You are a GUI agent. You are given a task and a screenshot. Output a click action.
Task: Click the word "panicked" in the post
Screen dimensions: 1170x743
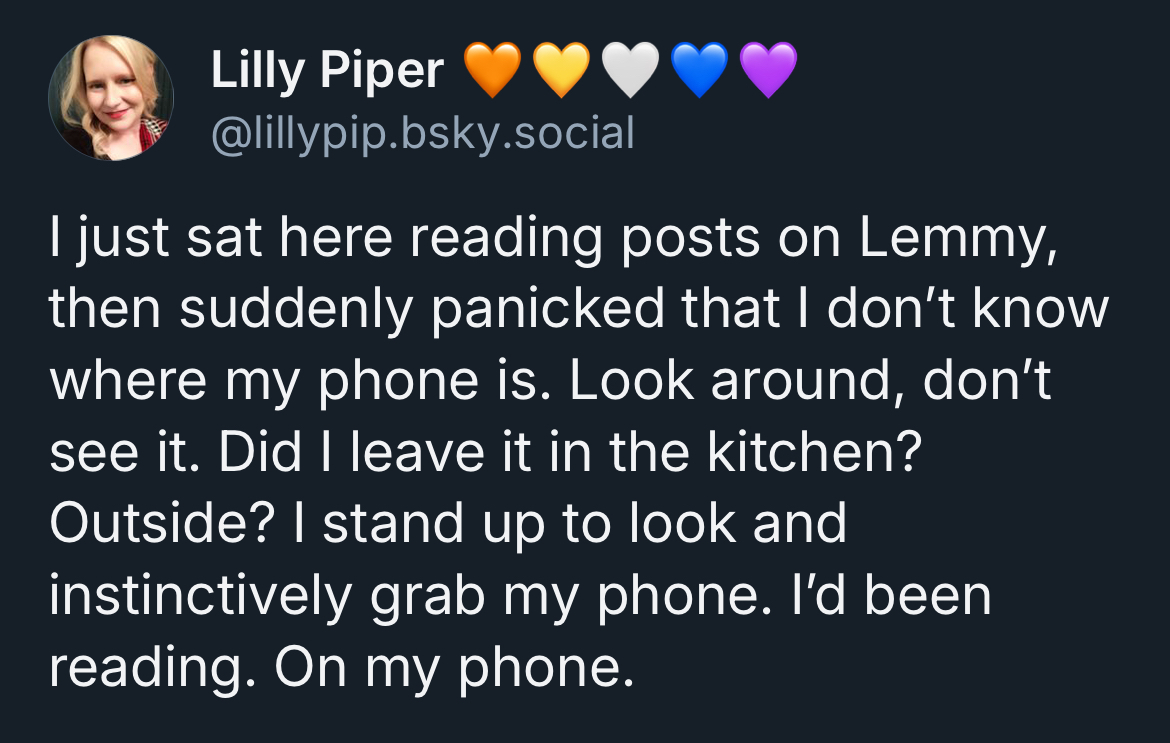(549, 311)
